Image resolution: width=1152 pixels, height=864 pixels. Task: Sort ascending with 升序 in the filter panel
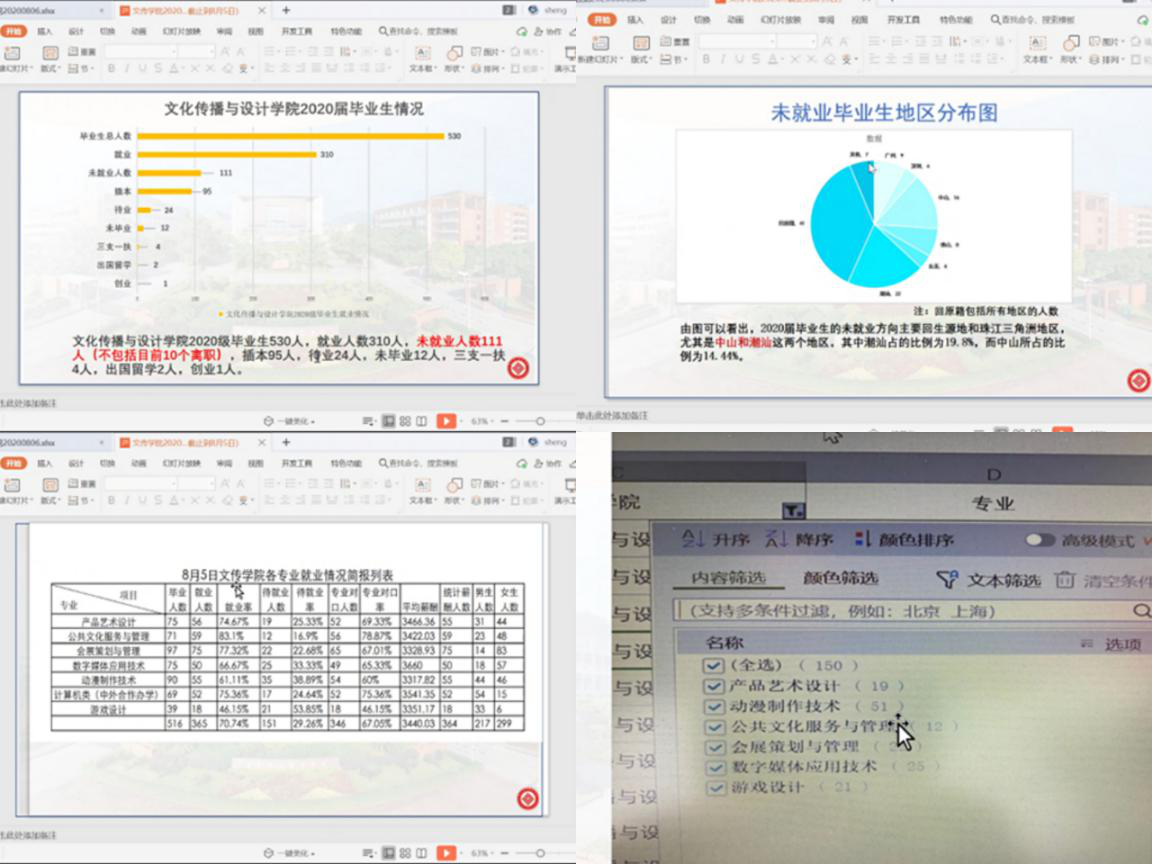coord(716,539)
